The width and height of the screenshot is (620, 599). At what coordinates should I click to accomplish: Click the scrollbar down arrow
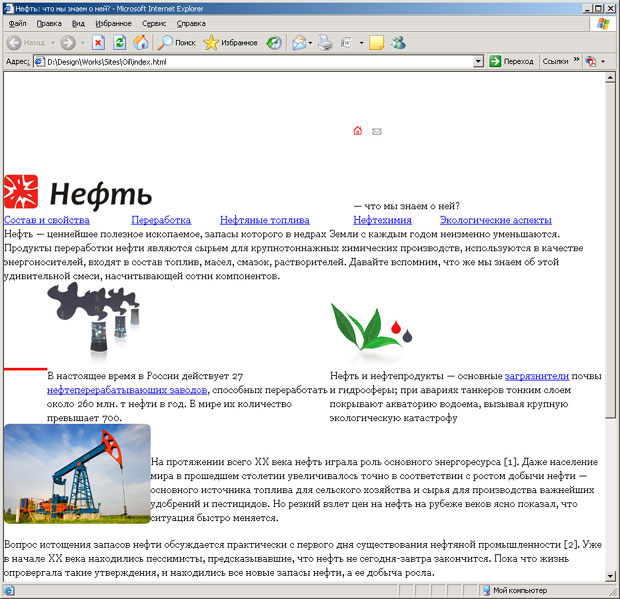click(x=610, y=576)
